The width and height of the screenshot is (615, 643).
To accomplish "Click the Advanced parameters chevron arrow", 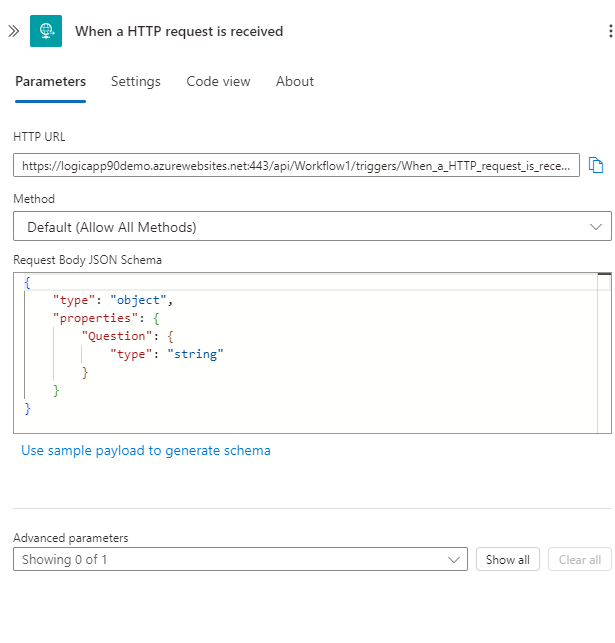I will (454, 560).
